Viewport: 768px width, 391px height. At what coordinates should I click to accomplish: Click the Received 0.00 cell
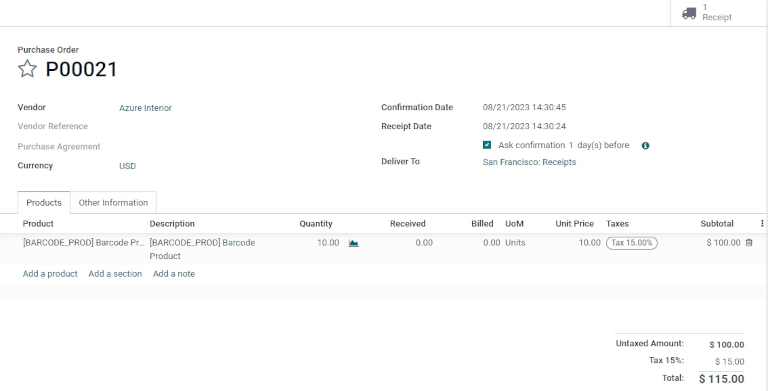point(424,243)
